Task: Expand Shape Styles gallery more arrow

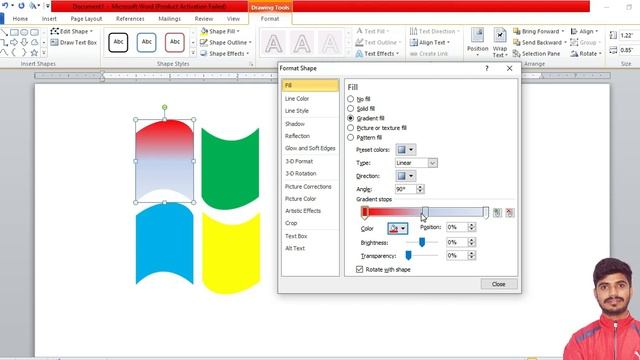Action: click(193, 53)
